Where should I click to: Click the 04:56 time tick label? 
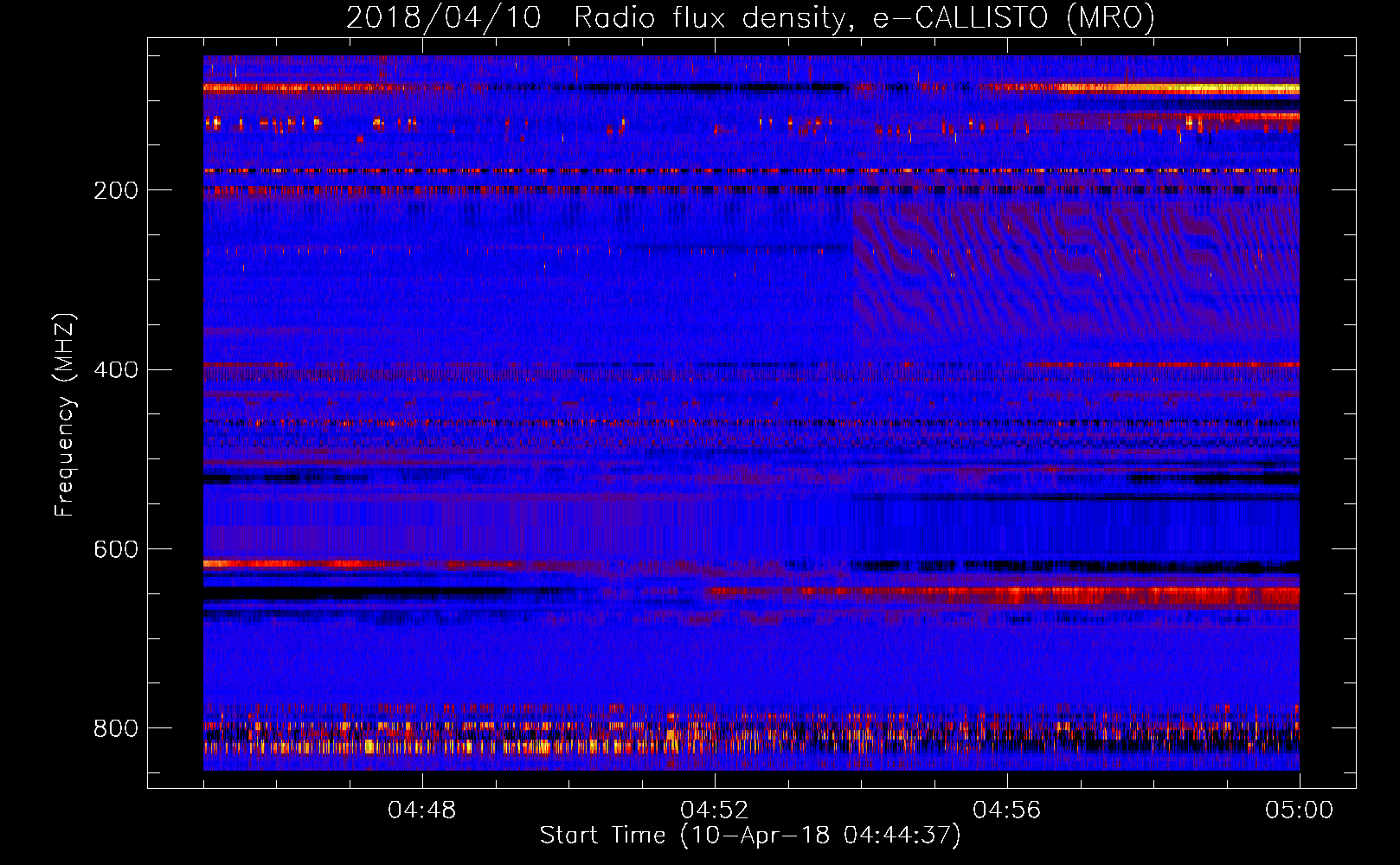1006,811
